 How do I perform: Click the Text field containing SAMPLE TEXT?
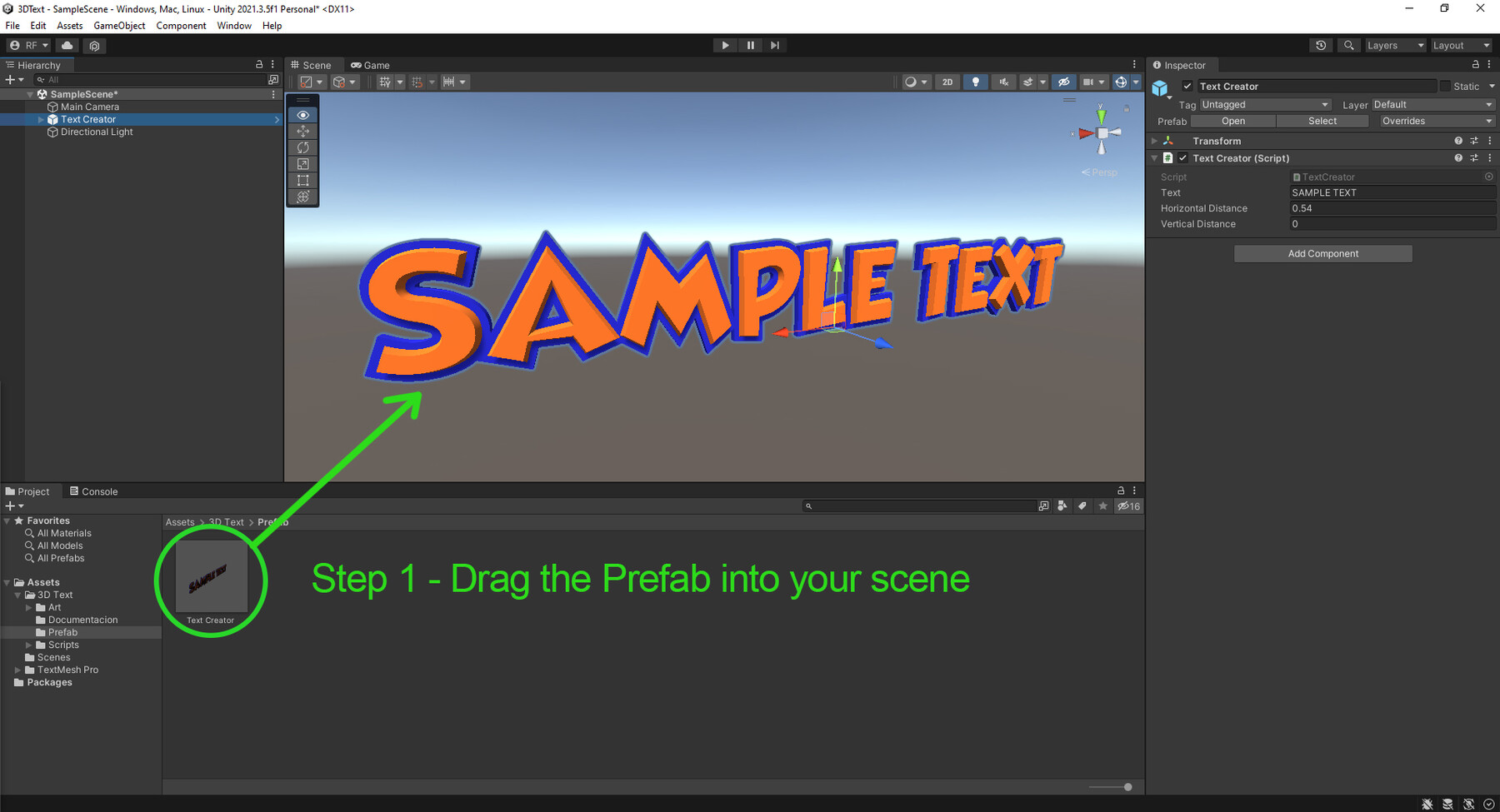click(x=1392, y=192)
